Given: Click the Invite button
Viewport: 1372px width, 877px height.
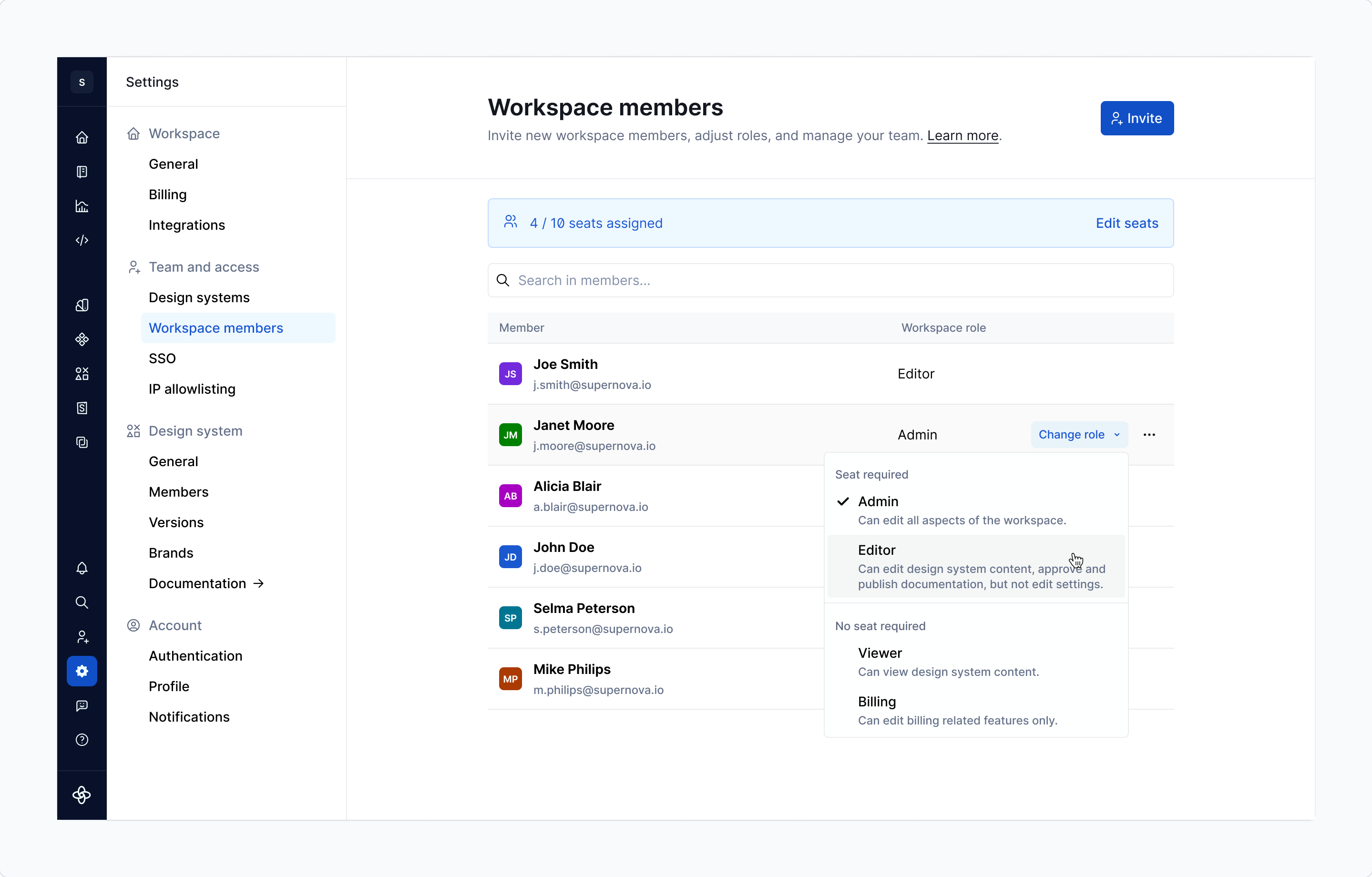Looking at the screenshot, I should [1136, 119].
